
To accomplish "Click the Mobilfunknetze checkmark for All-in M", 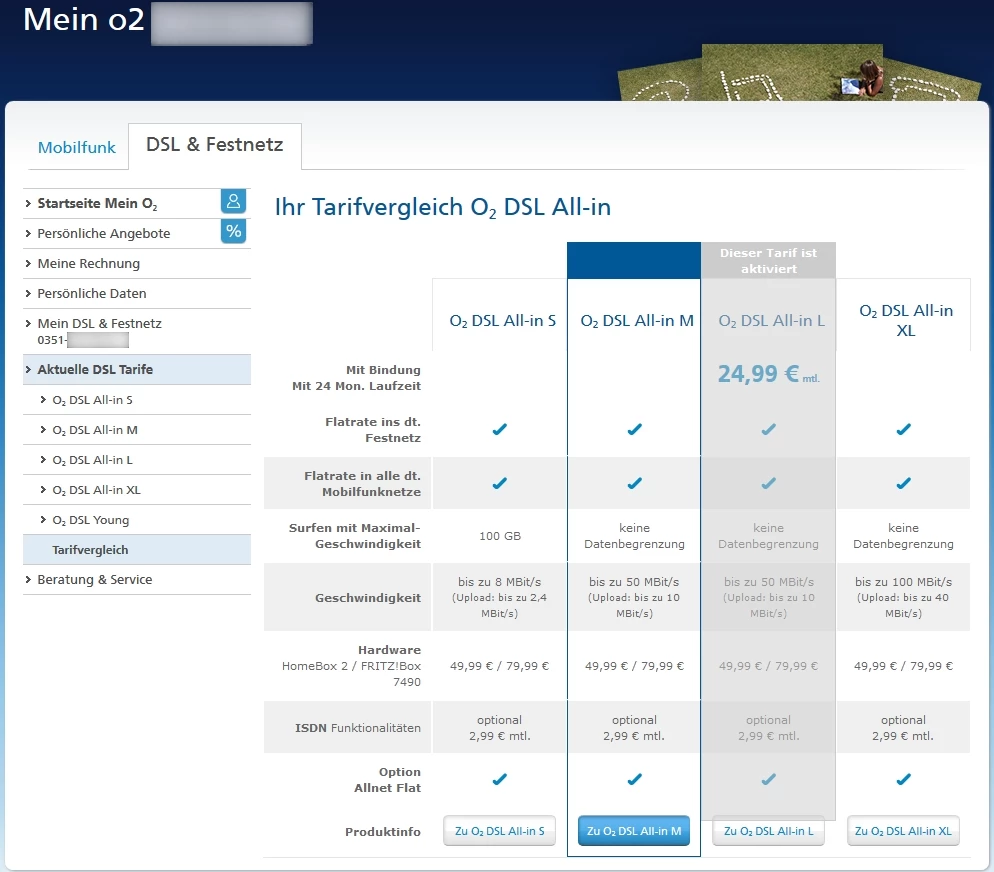I will click(x=635, y=484).
